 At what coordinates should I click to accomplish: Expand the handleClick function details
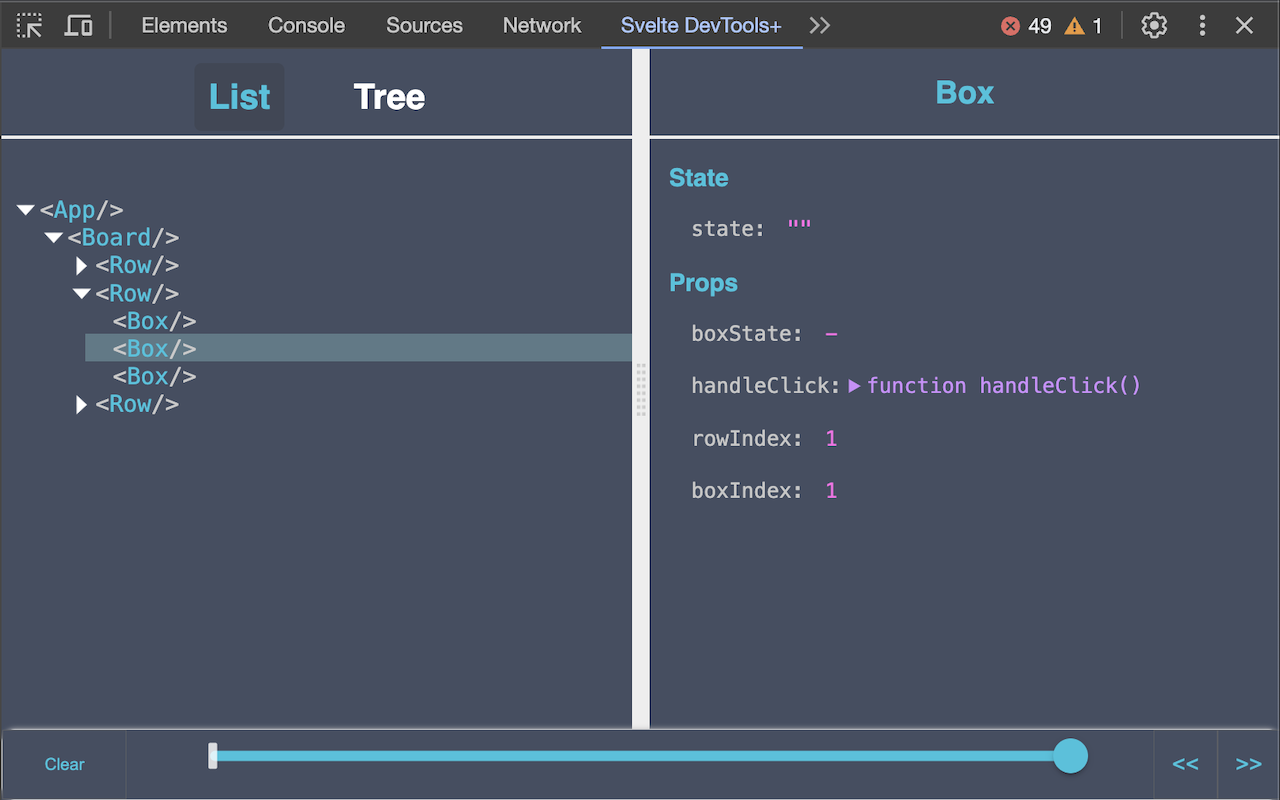point(853,385)
